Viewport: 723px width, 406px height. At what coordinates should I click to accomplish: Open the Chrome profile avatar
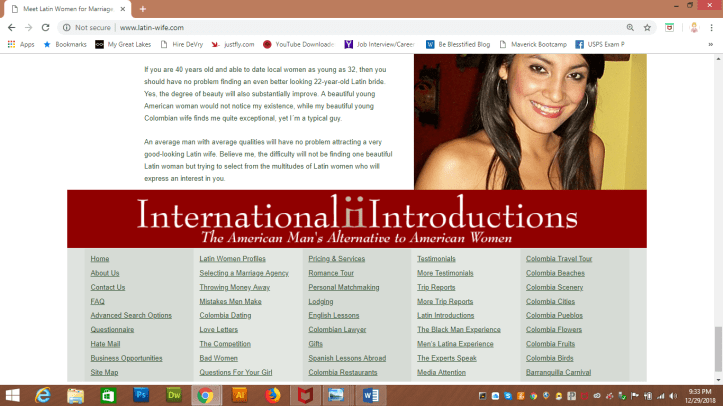(x=694, y=28)
